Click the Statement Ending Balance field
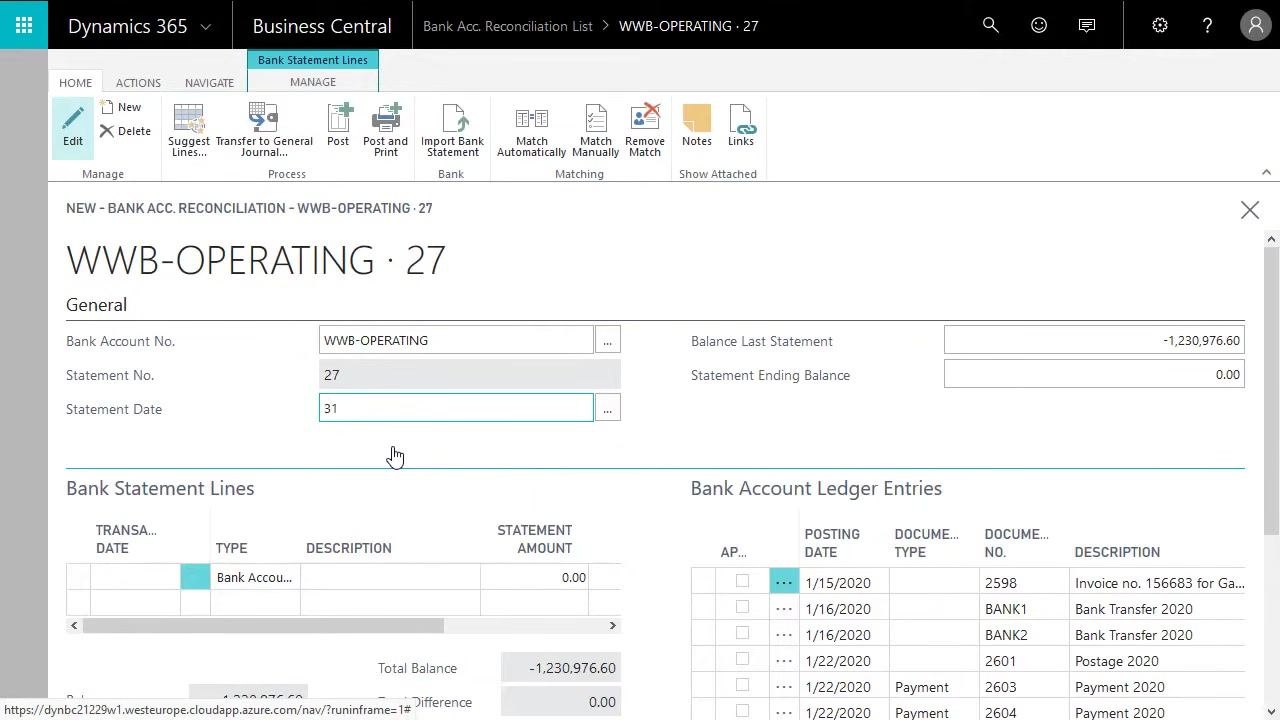The width and height of the screenshot is (1280, 720). tap(1094, 375)
